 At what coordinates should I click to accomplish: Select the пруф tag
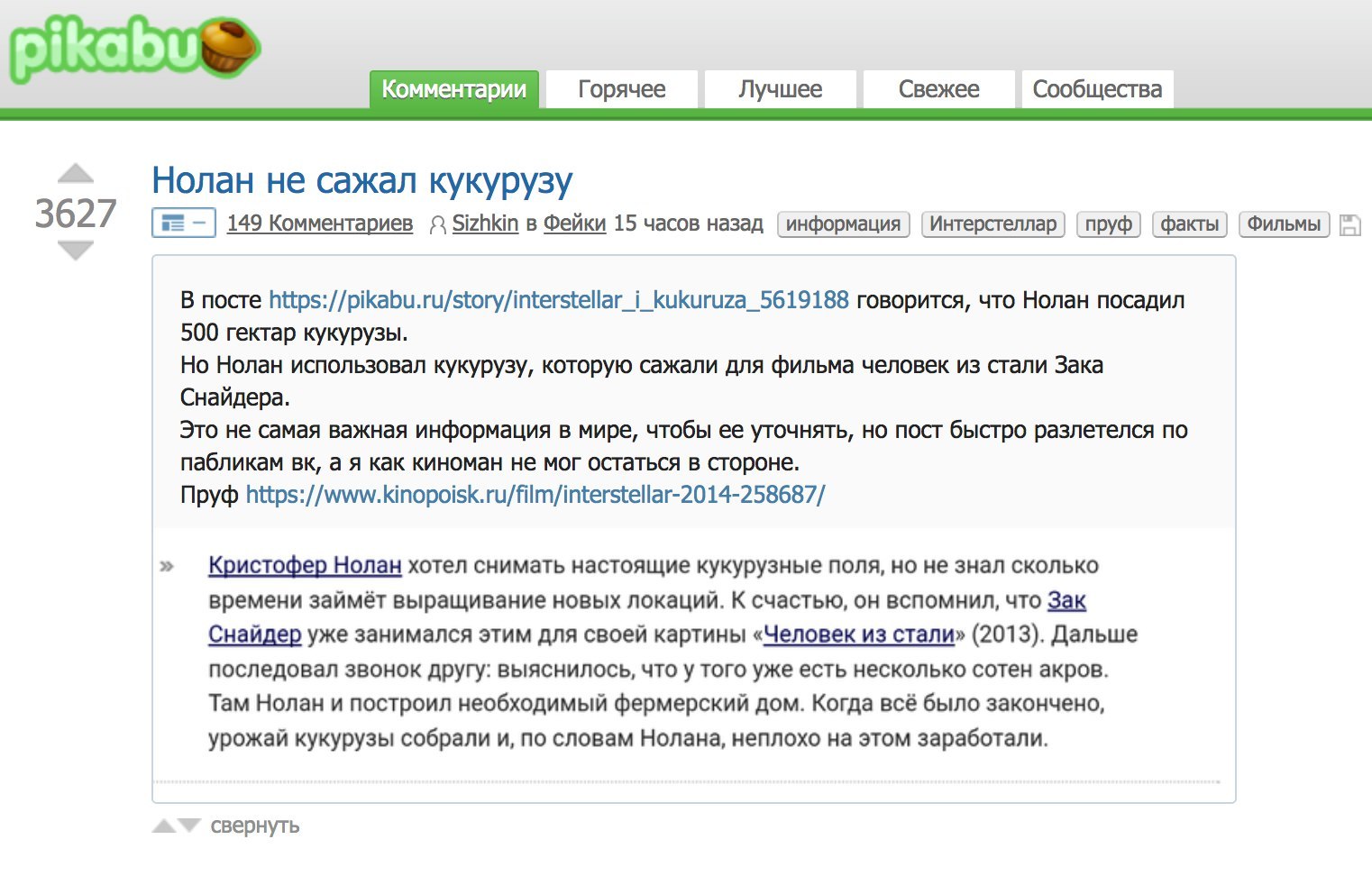(1109, 224)
